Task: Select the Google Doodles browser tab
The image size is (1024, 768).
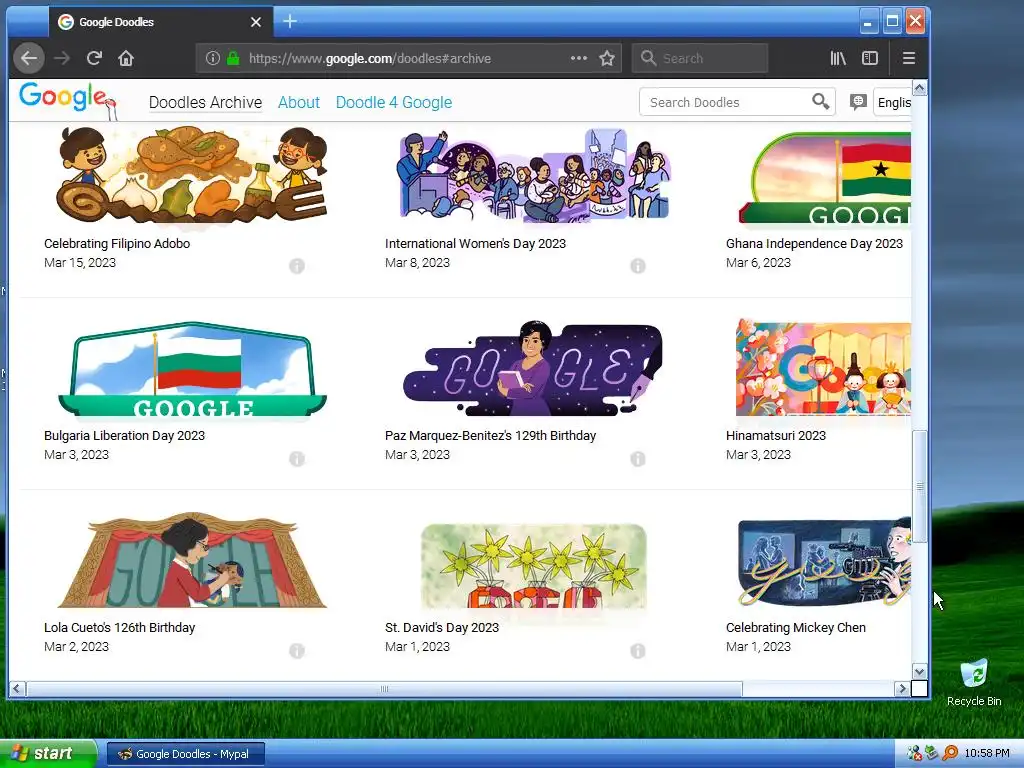Action: tap(161, 22)
